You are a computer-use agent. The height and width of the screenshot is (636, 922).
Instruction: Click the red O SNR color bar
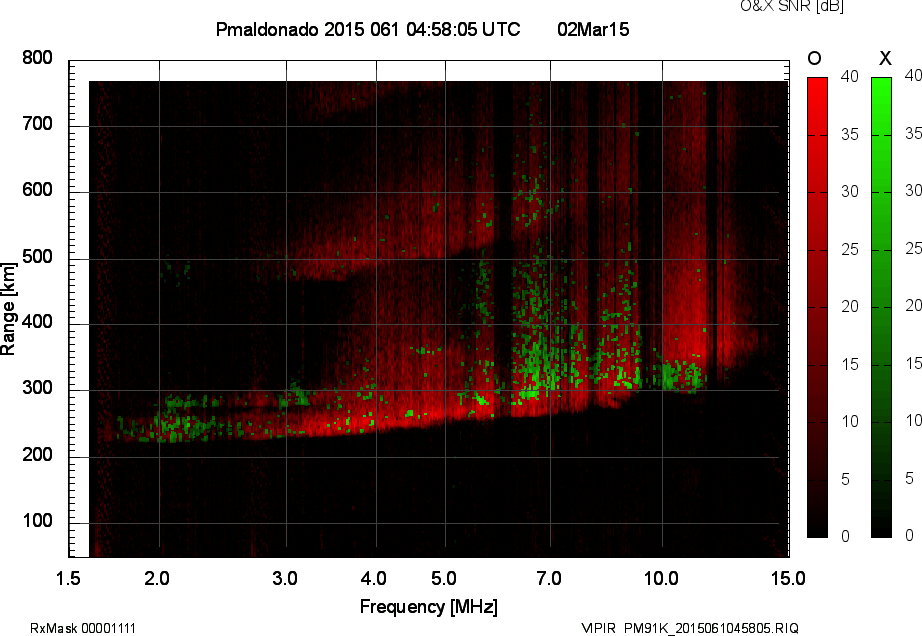(x=817, y=307)
